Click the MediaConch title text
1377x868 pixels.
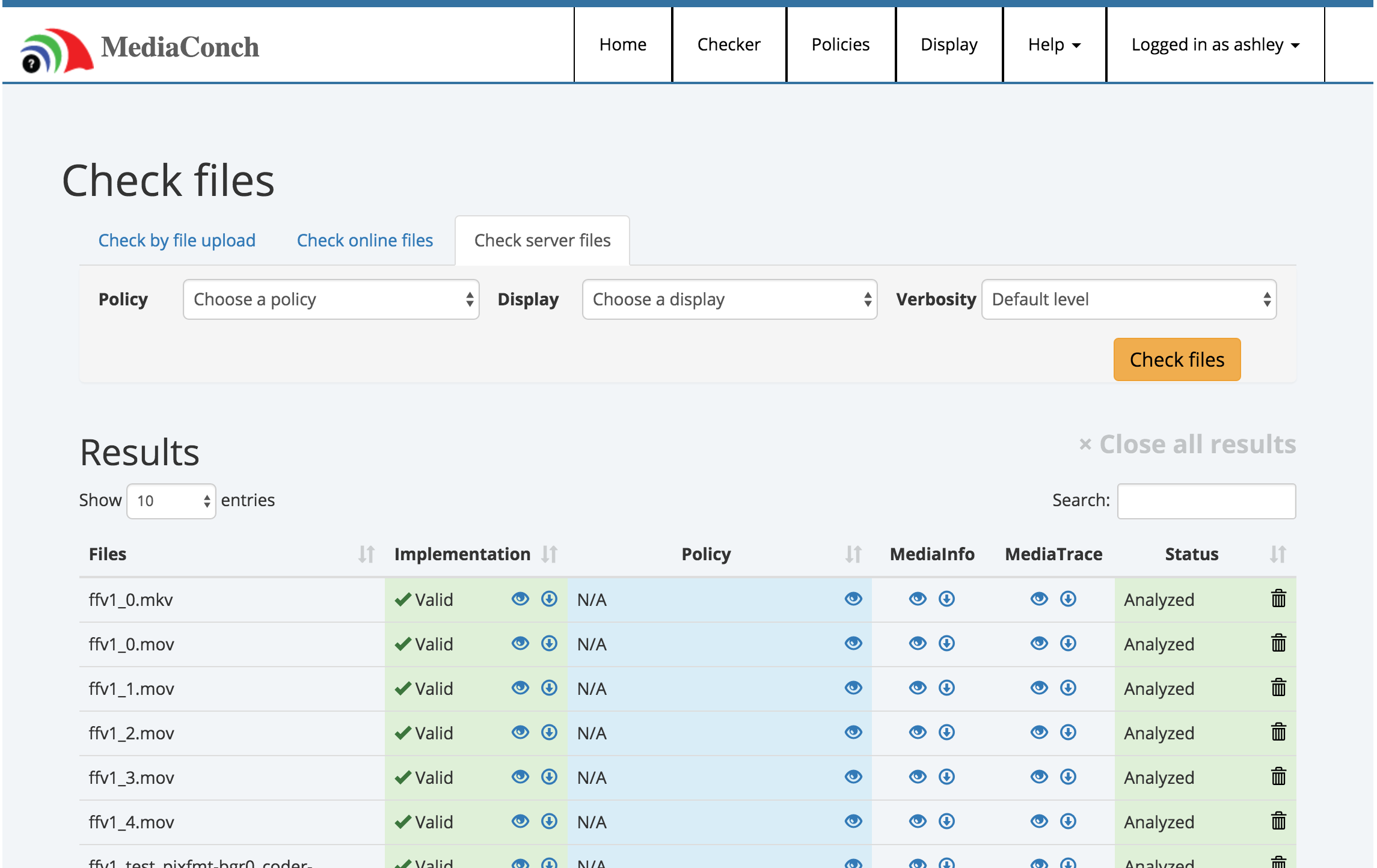180,47
